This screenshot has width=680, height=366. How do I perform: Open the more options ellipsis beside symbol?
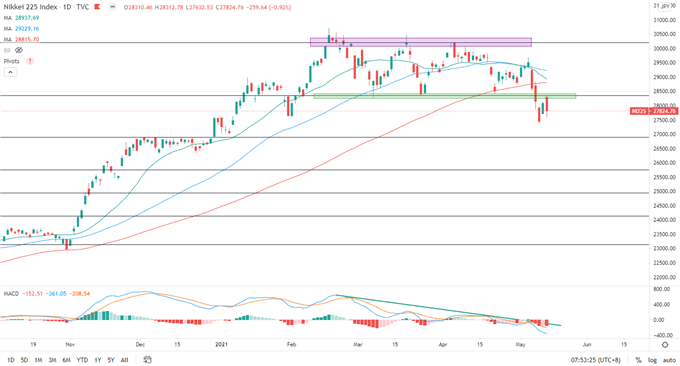[112, 7]
